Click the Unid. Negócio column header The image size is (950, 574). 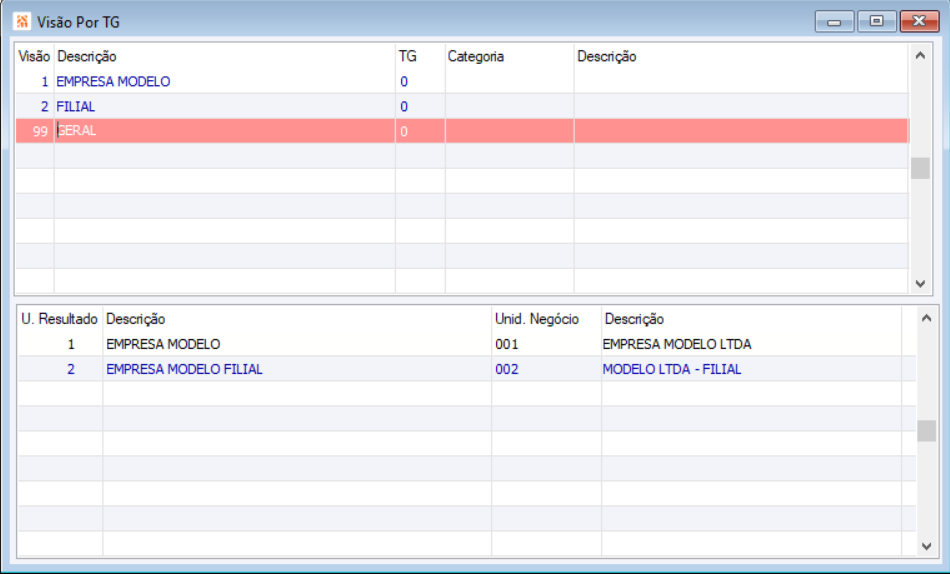pos(537,319)
